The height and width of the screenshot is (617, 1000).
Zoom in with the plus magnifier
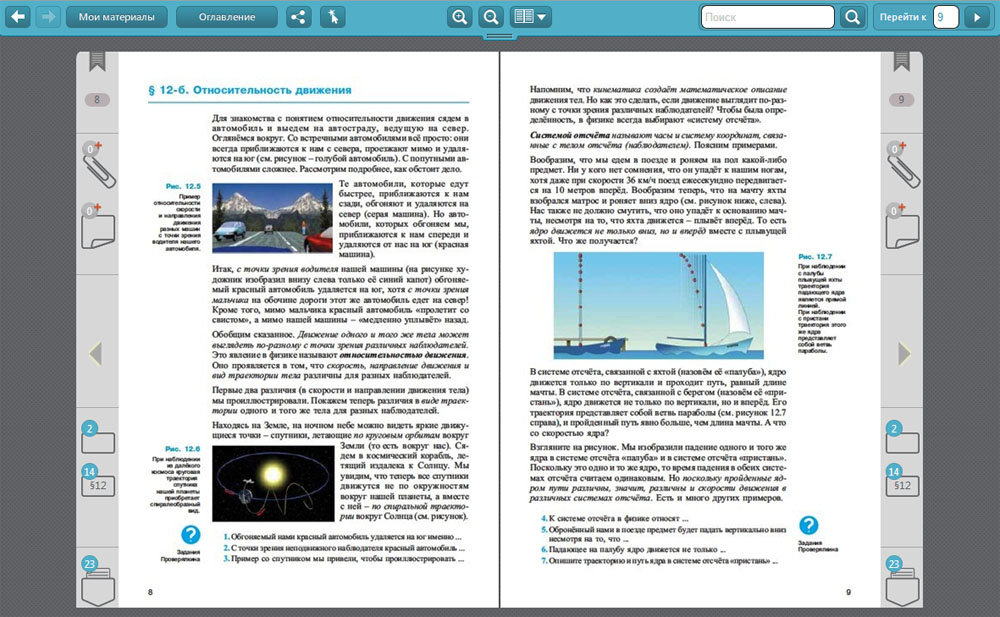[458, 17]
